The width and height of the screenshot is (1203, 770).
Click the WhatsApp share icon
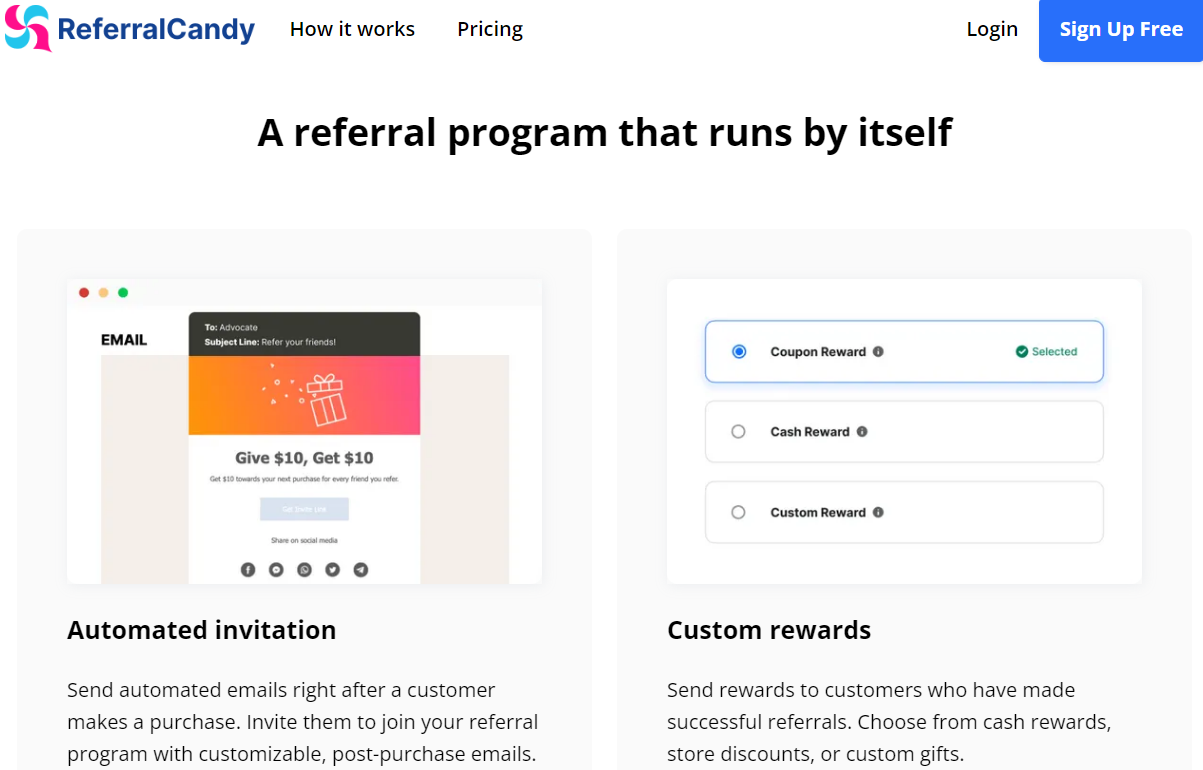click(304, 570)
